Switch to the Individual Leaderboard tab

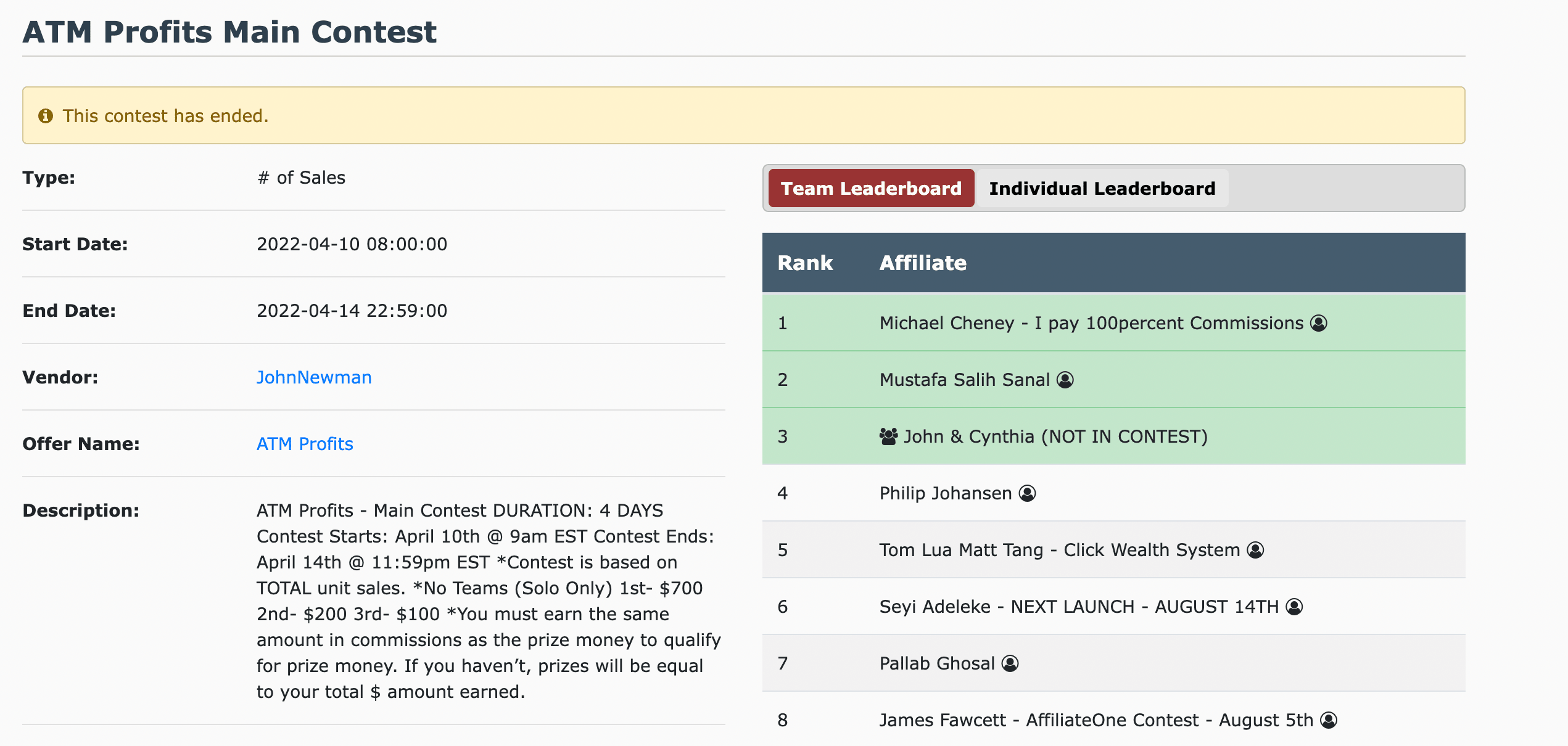tap(1102, 188)
